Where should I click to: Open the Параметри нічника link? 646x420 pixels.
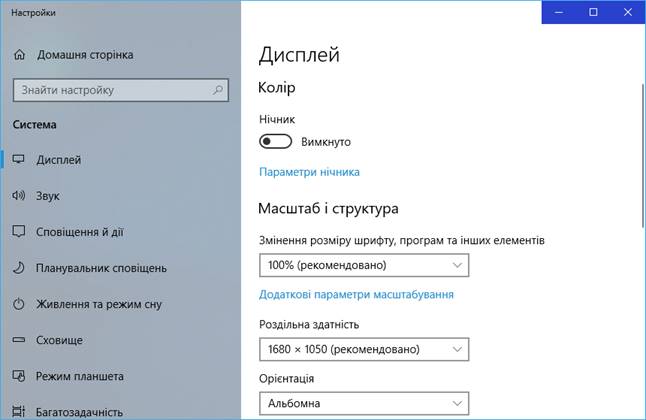point(309,172)
